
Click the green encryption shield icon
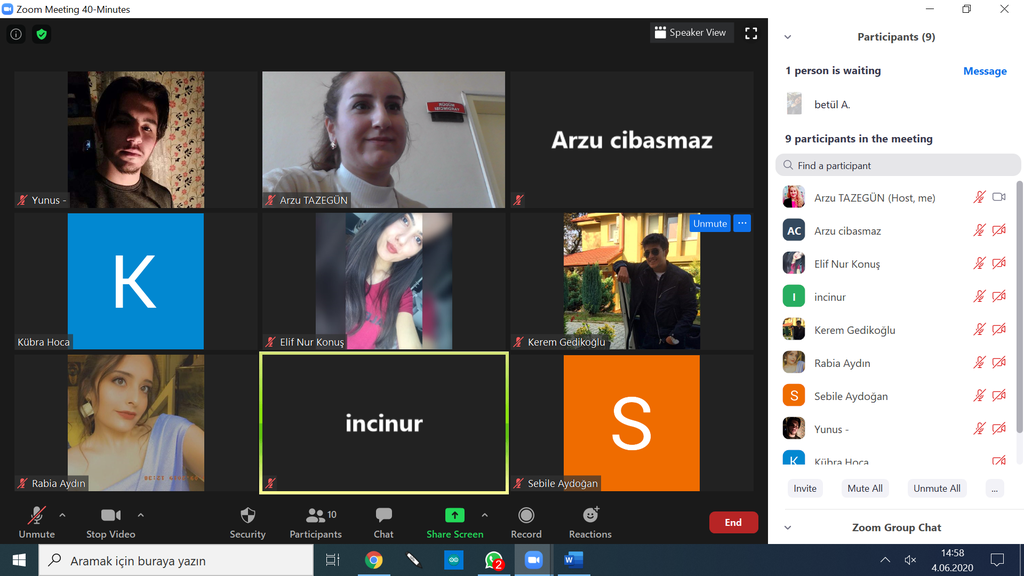click(x=41, y=34)
